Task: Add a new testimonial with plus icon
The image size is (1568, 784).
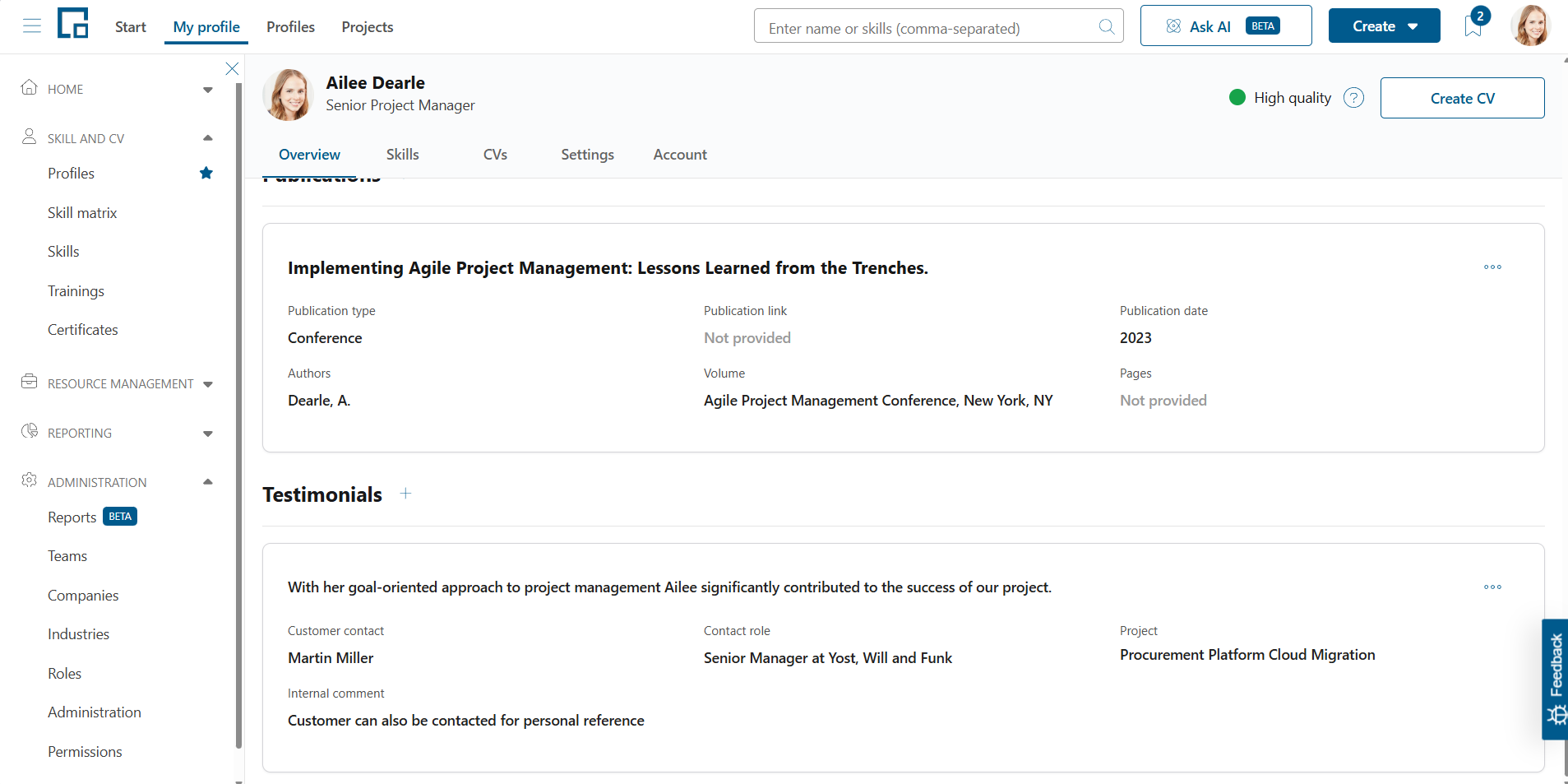Action: point(405,494)
